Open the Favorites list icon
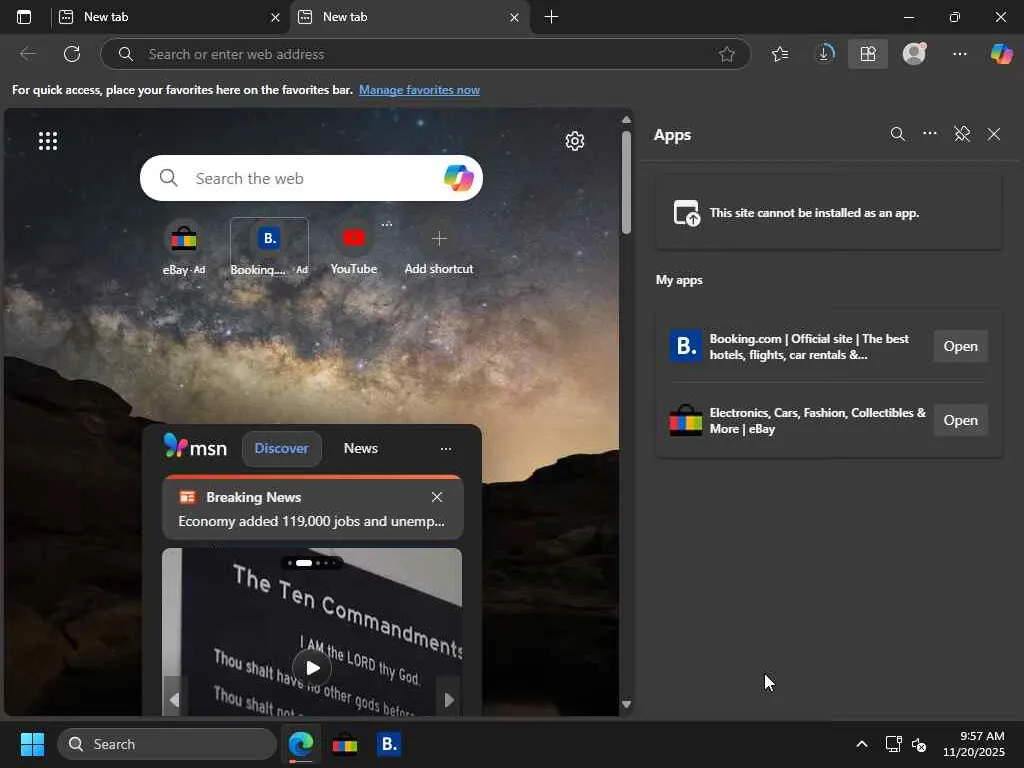This screenshot has width=1024, height=768. (x=780, y=54)
